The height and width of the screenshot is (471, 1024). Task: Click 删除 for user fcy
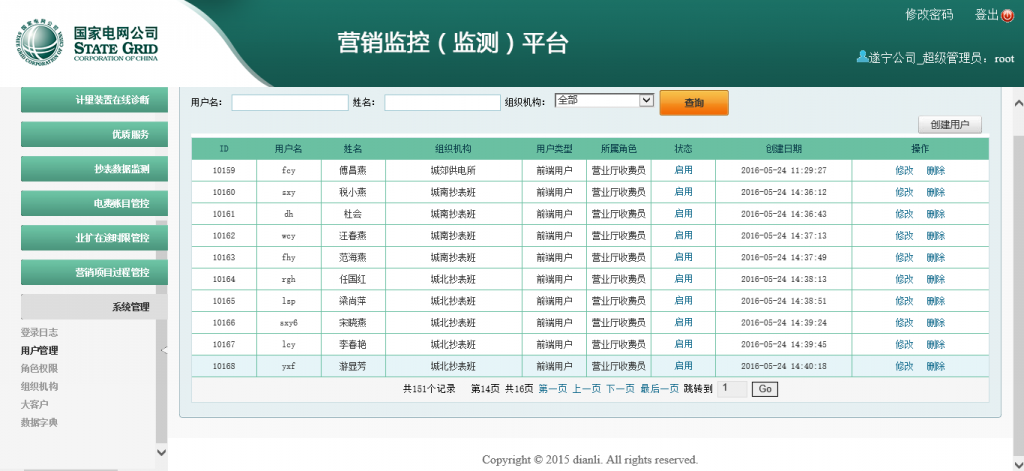pos(935,171)
